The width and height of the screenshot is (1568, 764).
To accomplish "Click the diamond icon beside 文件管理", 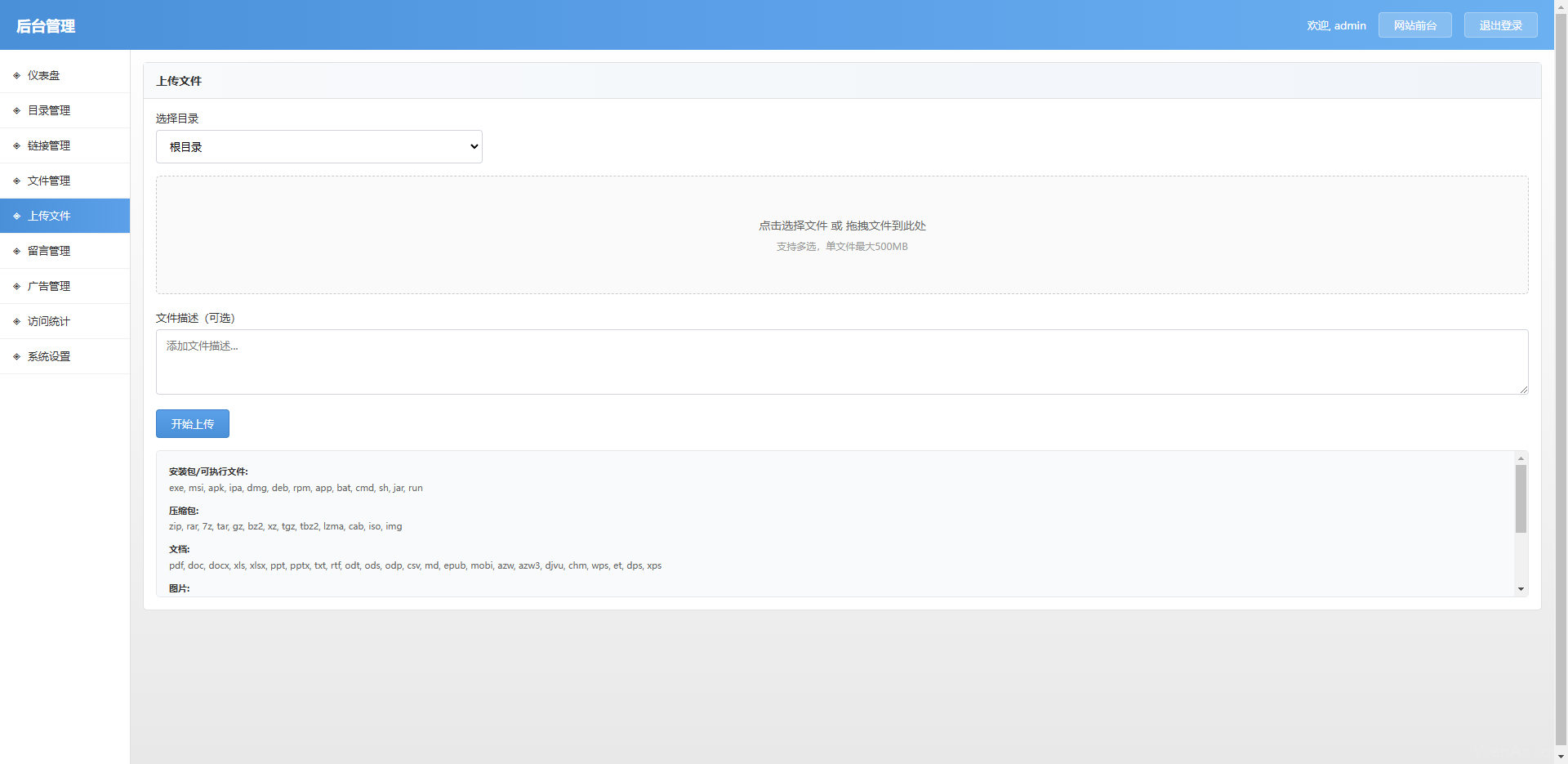I will 16,181.
